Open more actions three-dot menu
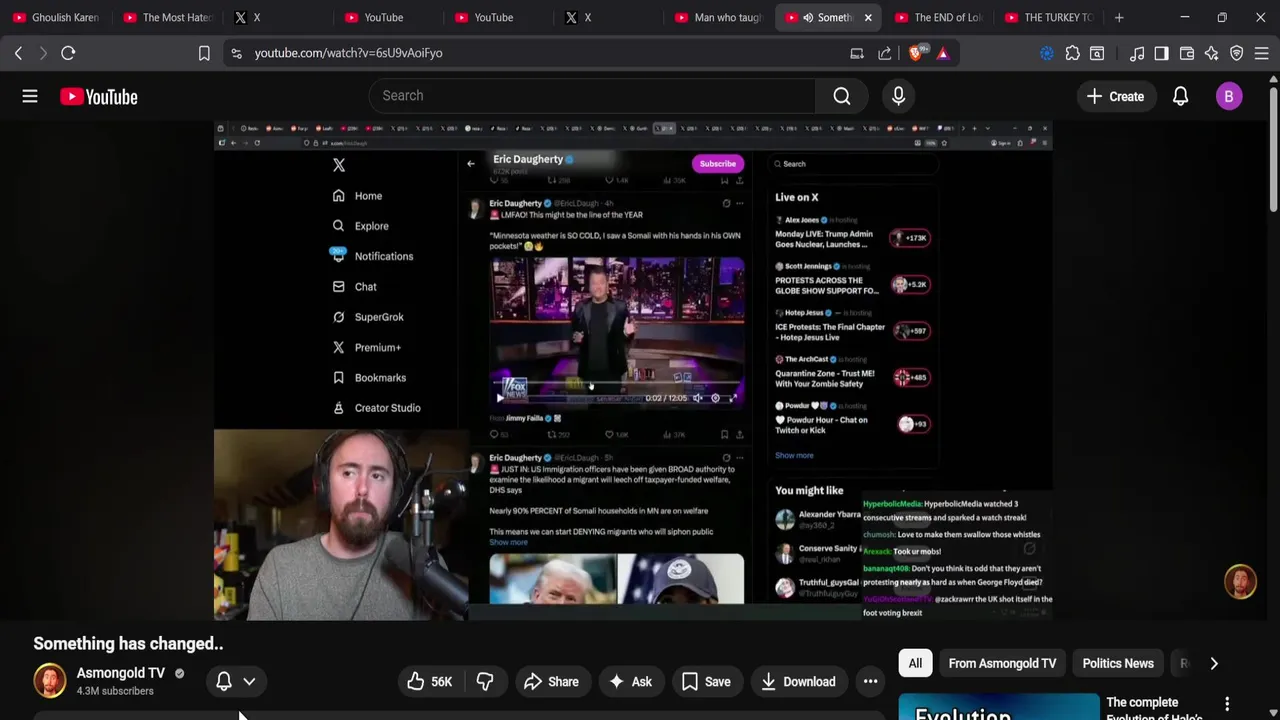Viewport: 1280px width, 720px height. (871, 682)
